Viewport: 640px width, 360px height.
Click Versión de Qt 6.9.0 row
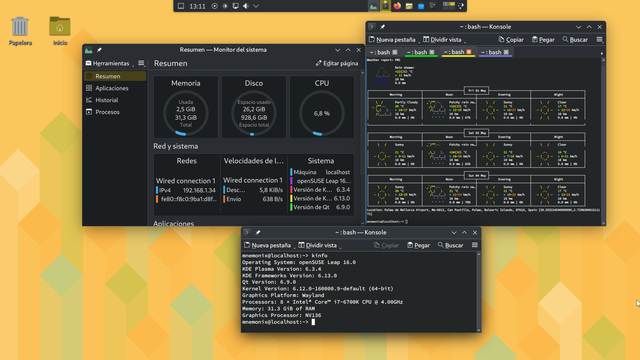pyautogui.click(x=321, y=207)
